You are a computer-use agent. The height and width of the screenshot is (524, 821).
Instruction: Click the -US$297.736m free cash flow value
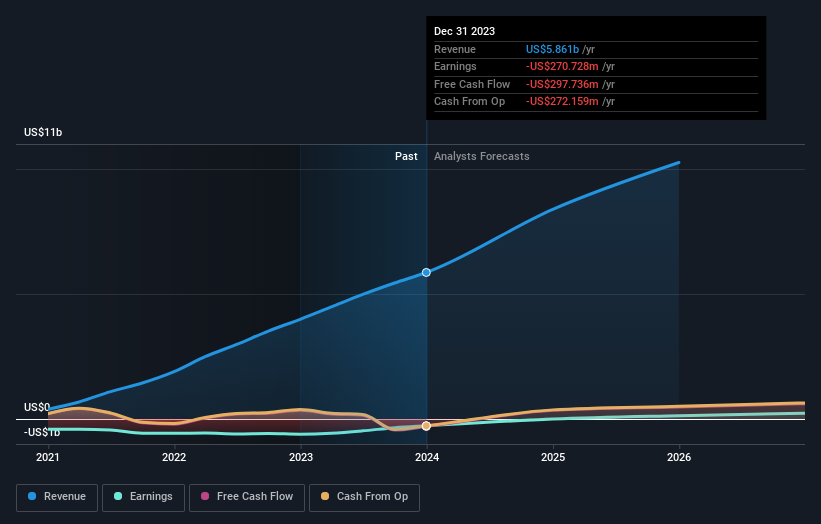[562, 84]
